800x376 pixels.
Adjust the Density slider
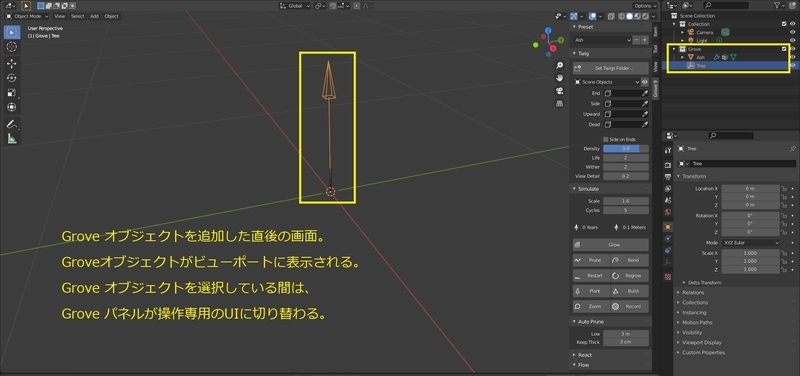coord(626,148)
